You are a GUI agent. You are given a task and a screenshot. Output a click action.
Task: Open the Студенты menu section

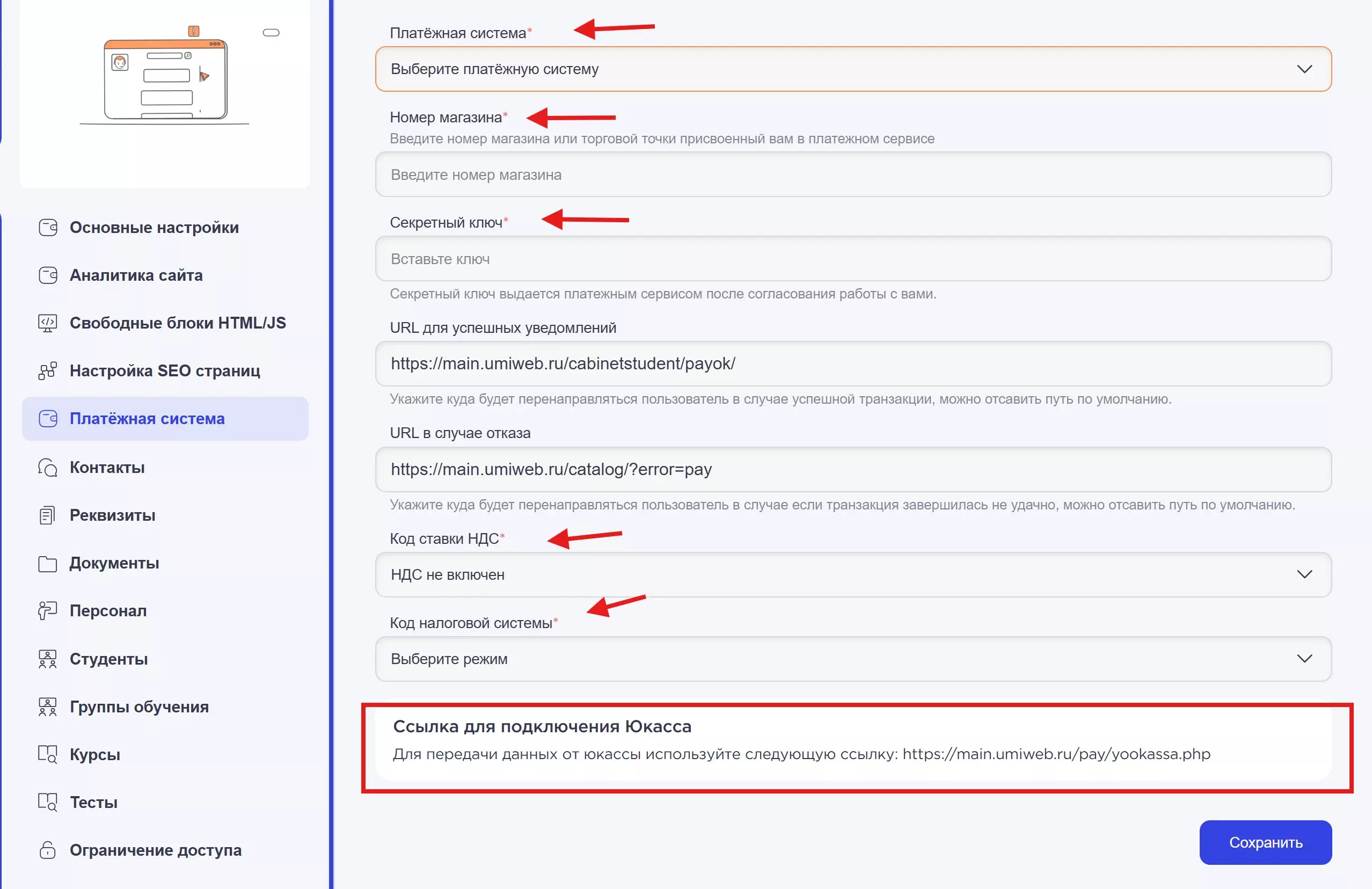coord(108,659)
